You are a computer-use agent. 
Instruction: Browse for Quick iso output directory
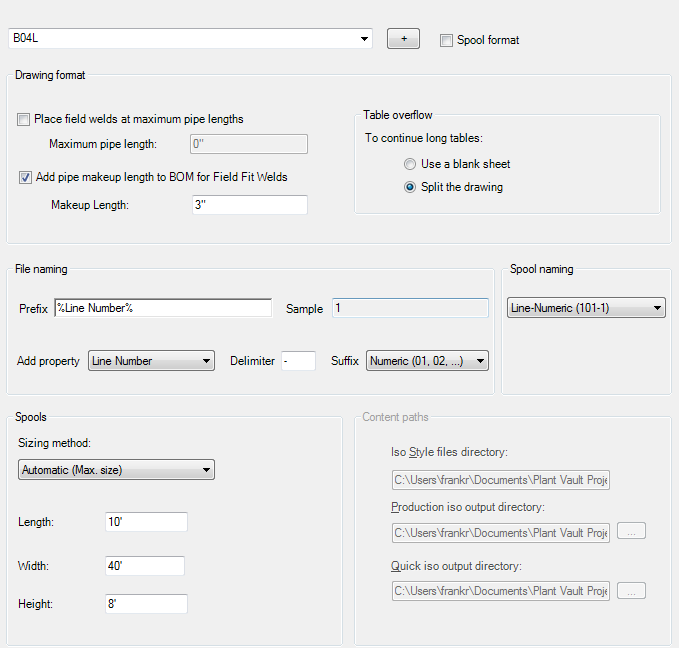coord(631,591)
